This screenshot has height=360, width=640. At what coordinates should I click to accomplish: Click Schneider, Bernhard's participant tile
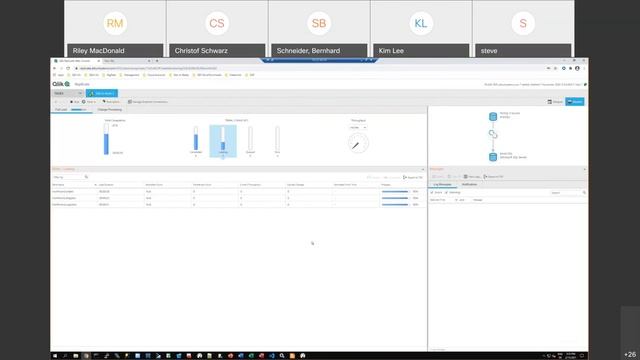[319, 29]
